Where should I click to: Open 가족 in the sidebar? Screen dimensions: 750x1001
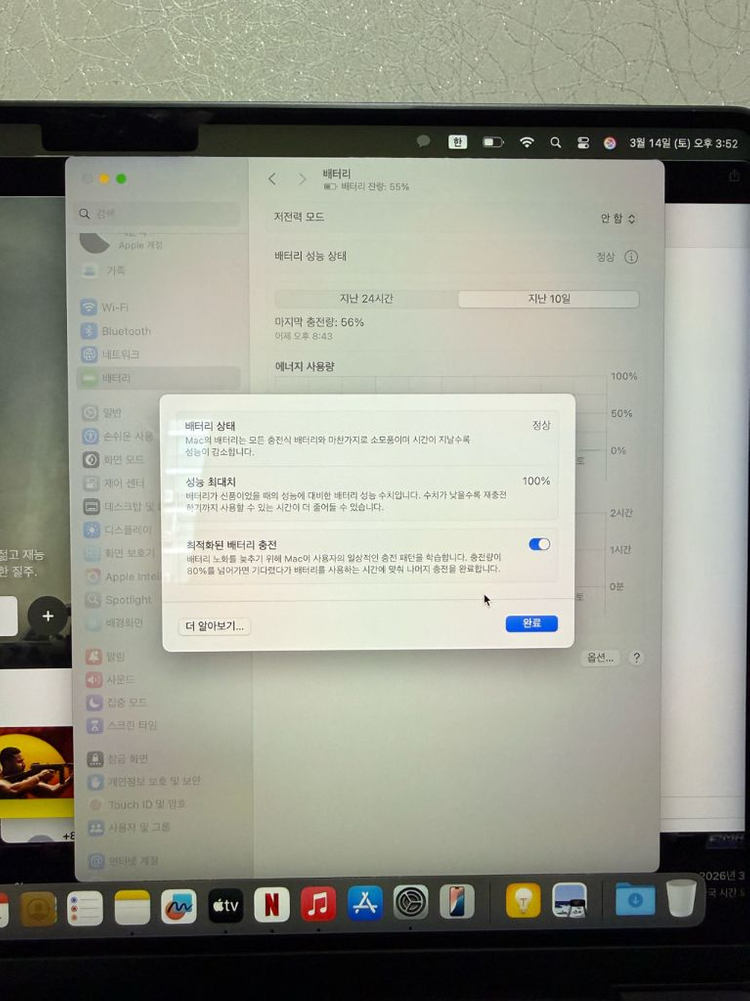pos(103,271)
